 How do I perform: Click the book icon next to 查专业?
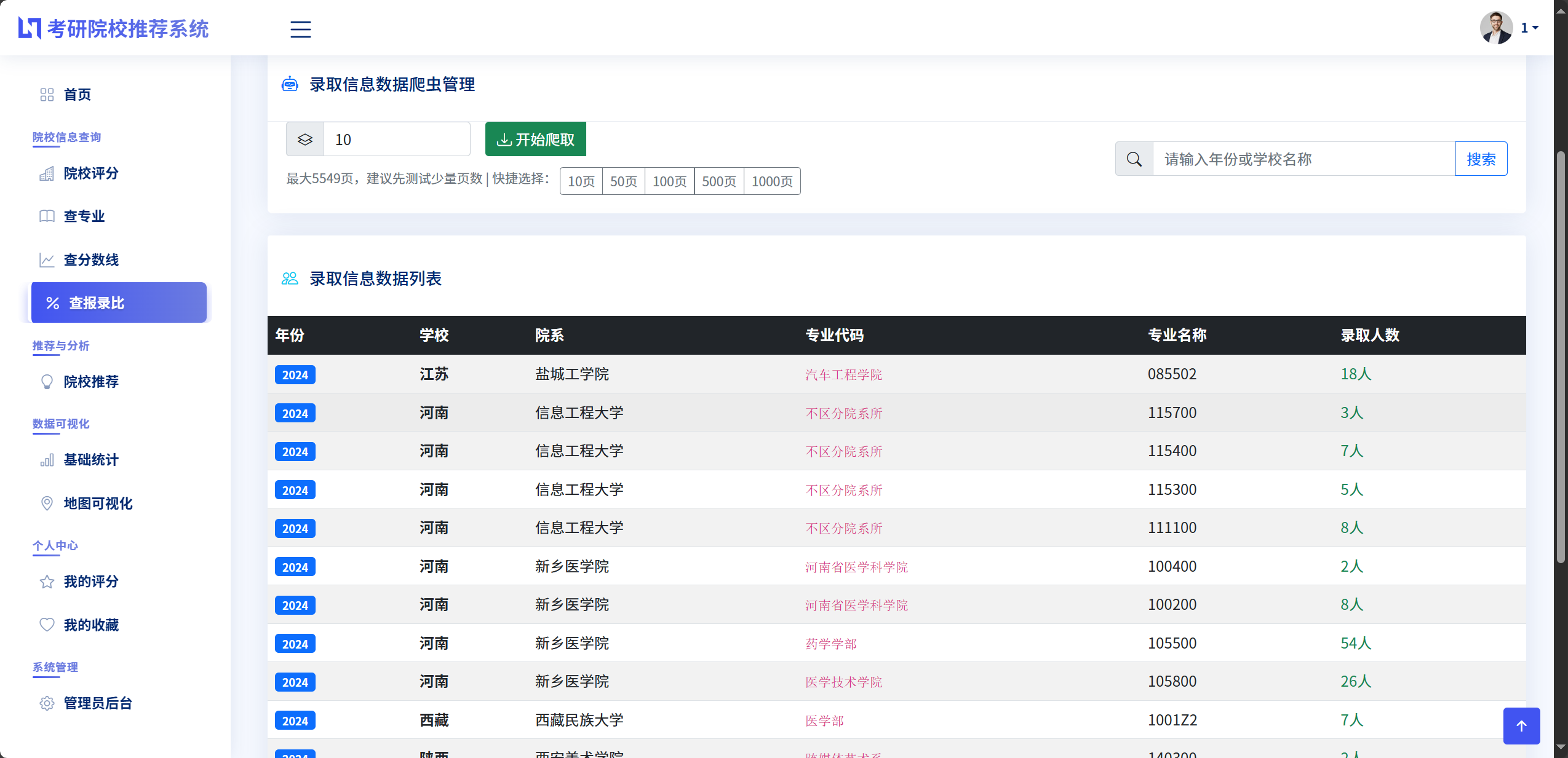tap(47, 216)
